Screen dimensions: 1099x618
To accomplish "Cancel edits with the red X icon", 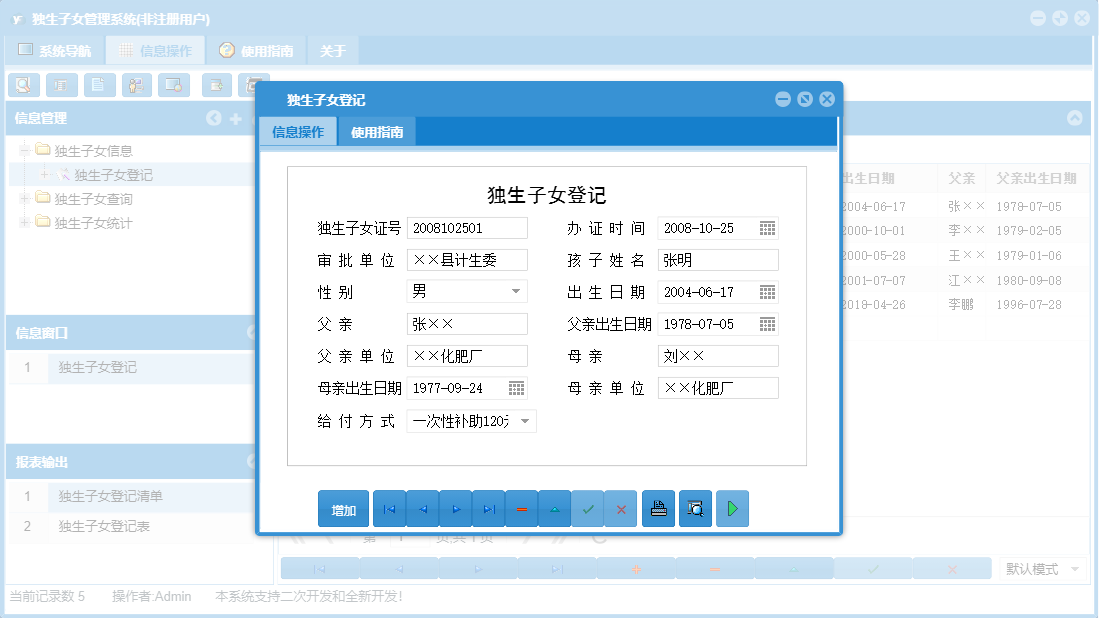I will tap(621, 508).
